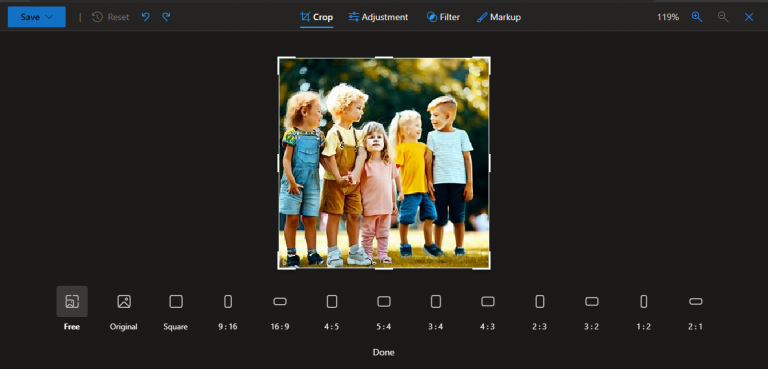Viewport: 768px width, 369px height.
Task: Select the 2:1 aspect ratio
Action: (695, 310)
